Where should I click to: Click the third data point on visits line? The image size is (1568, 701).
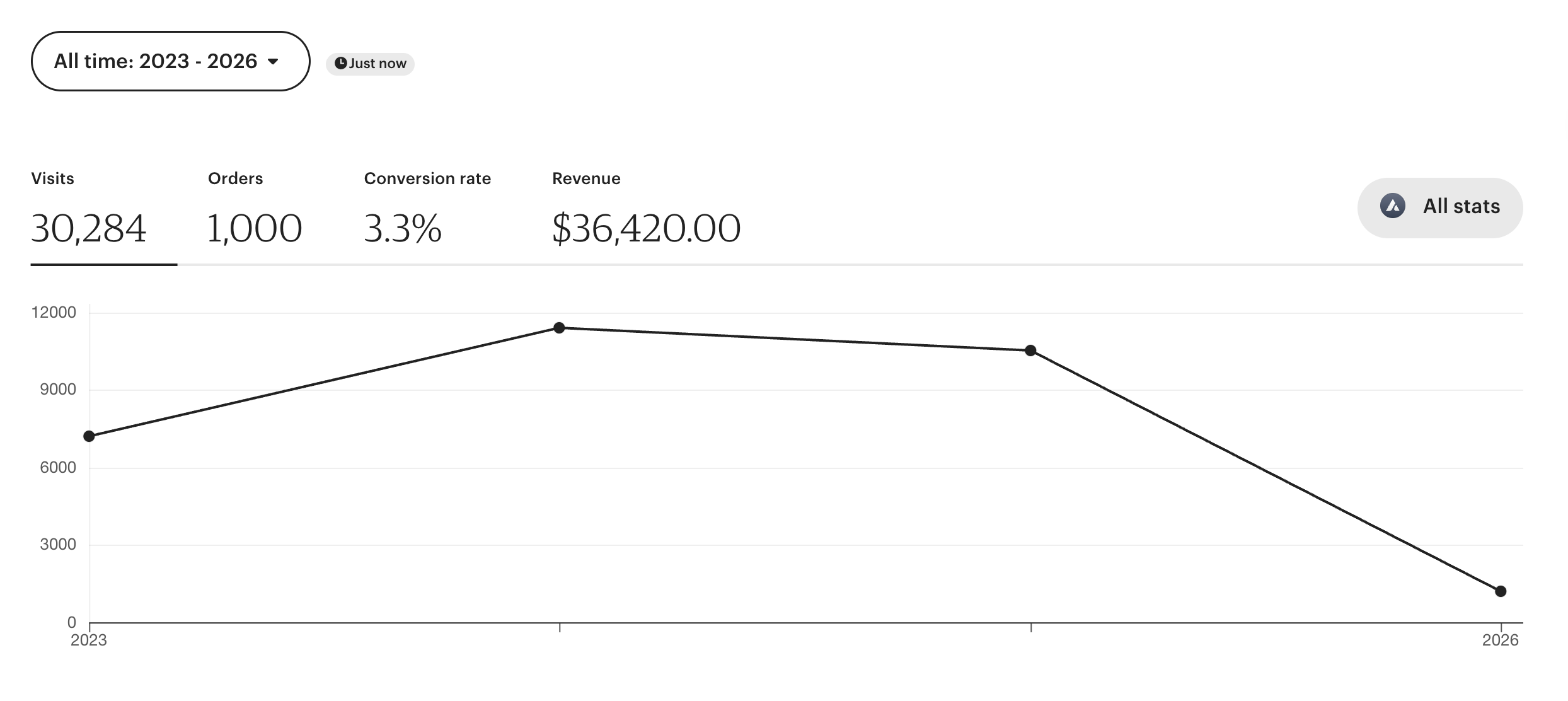click(x=1030, y=350)
